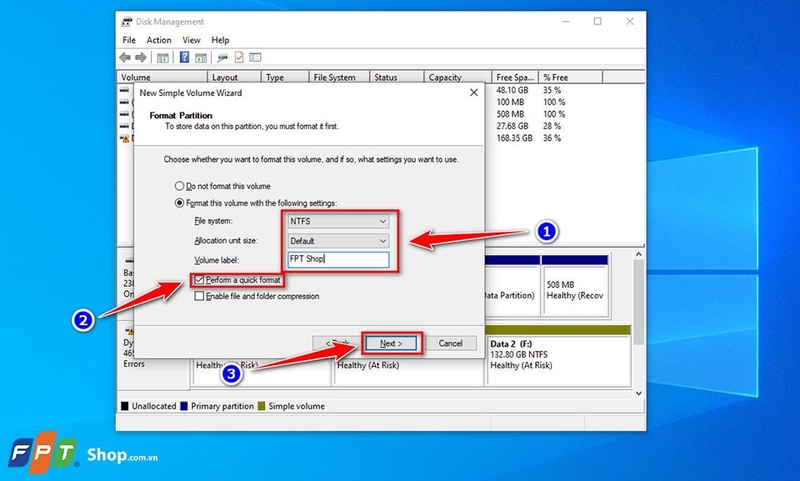This screenshot has height=481, width=800.
Task: Click the Show/Hide Console Tree icon
Action: pos(163,58)
